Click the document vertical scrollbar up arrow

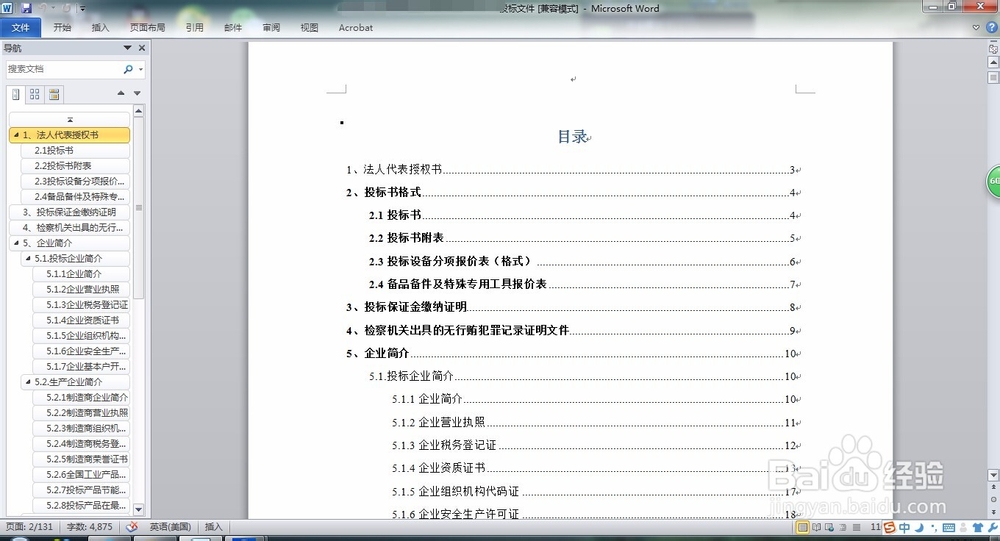993,63
